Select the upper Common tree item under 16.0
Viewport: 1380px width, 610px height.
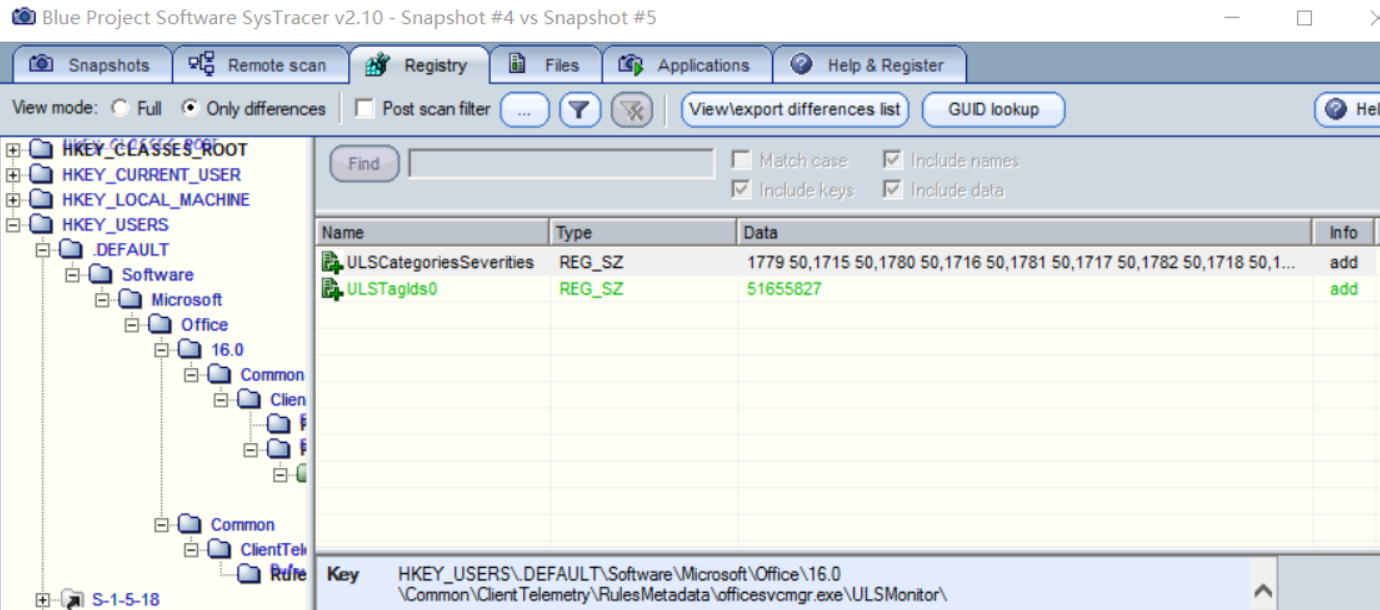(272, 374)
